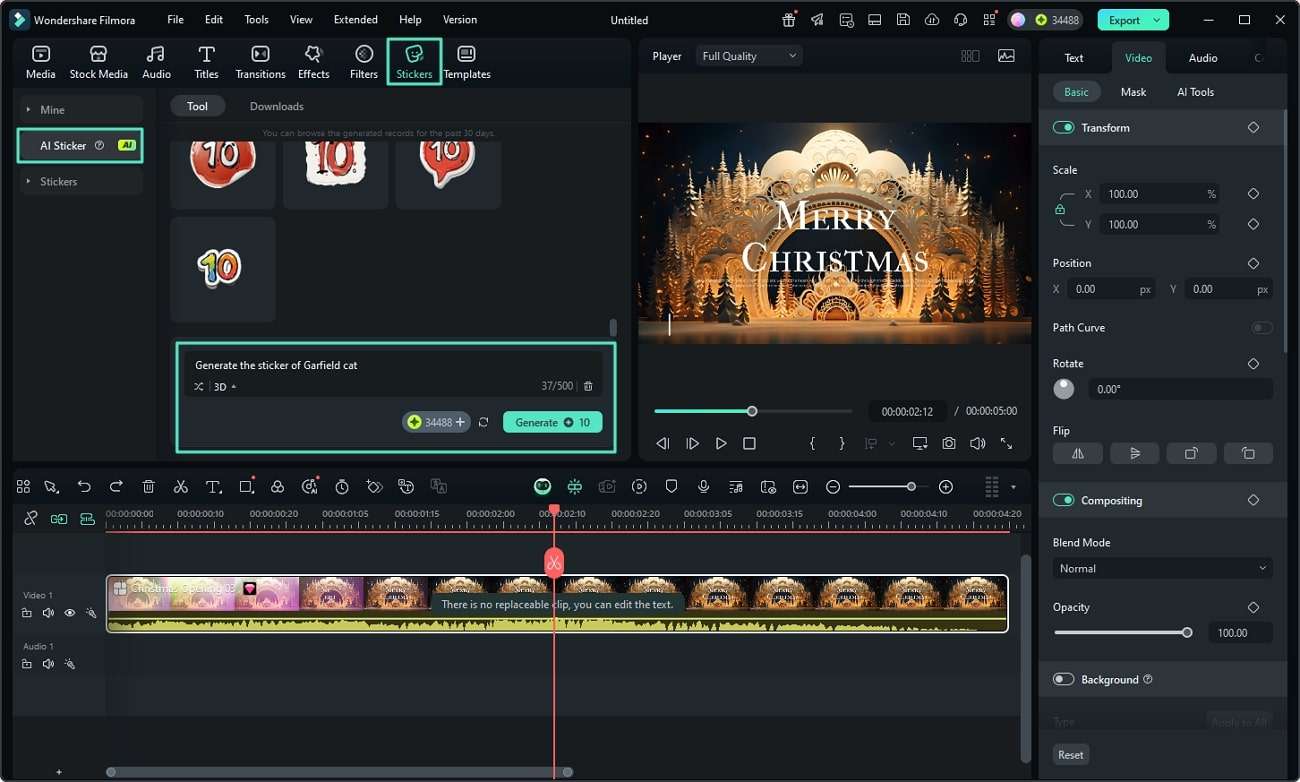Toggle the Transform switch
Viewport: 1300px width, 782px height.
pyautogui.click(x=1064, y=128)
